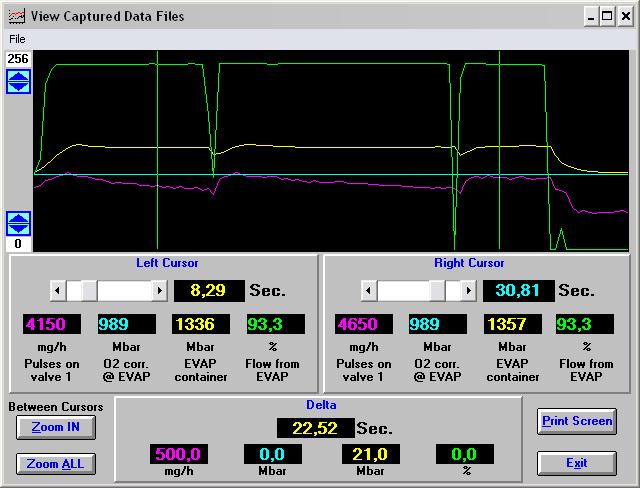Viewport: 640px width, 488px height.
Task: Open the File menu
Action: click(17, 39)
